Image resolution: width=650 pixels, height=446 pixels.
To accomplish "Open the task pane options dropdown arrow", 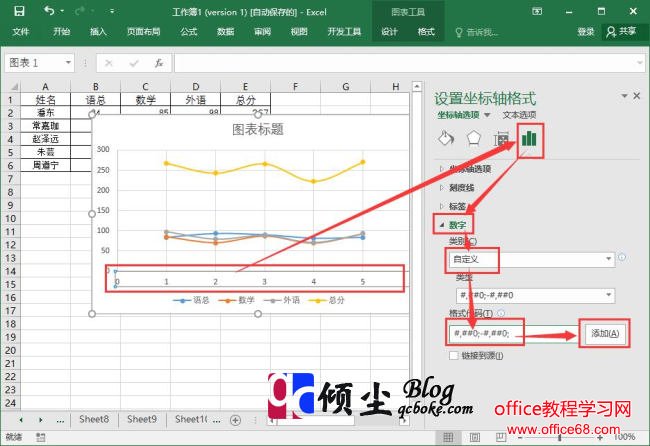I will tap(624, 96).
